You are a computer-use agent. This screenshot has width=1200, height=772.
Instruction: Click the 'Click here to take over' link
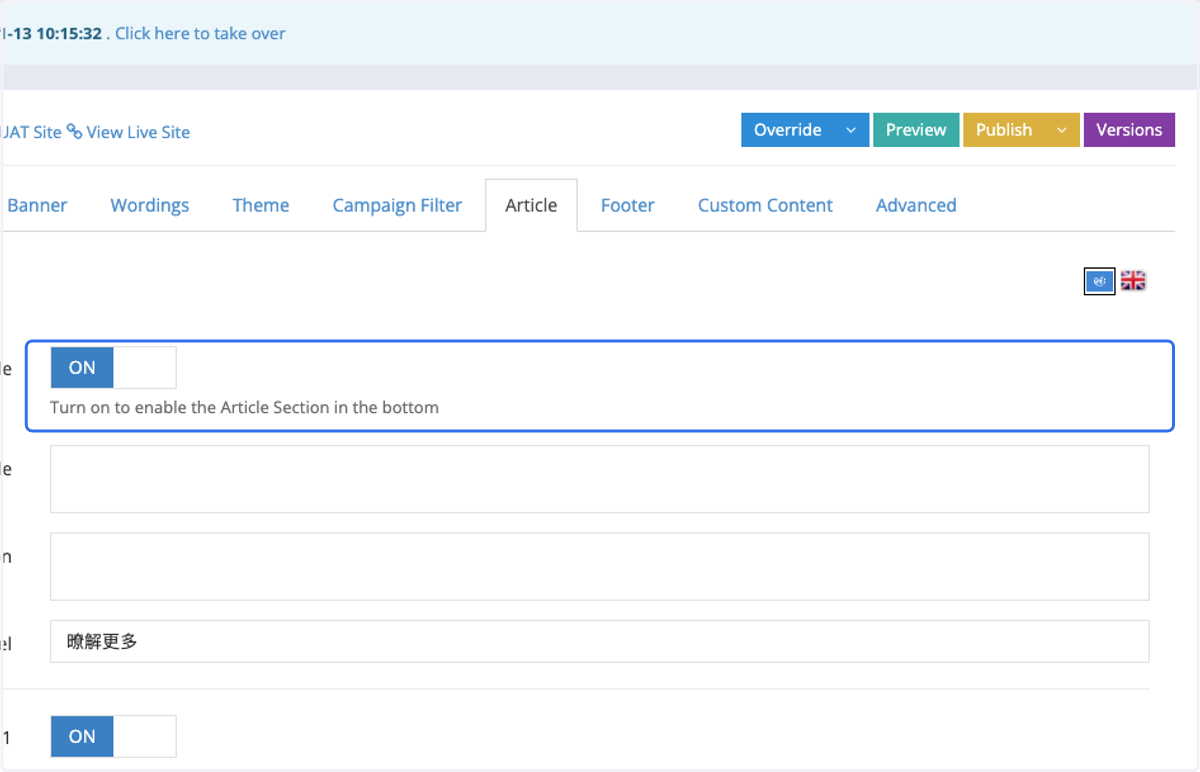point(200,33)
